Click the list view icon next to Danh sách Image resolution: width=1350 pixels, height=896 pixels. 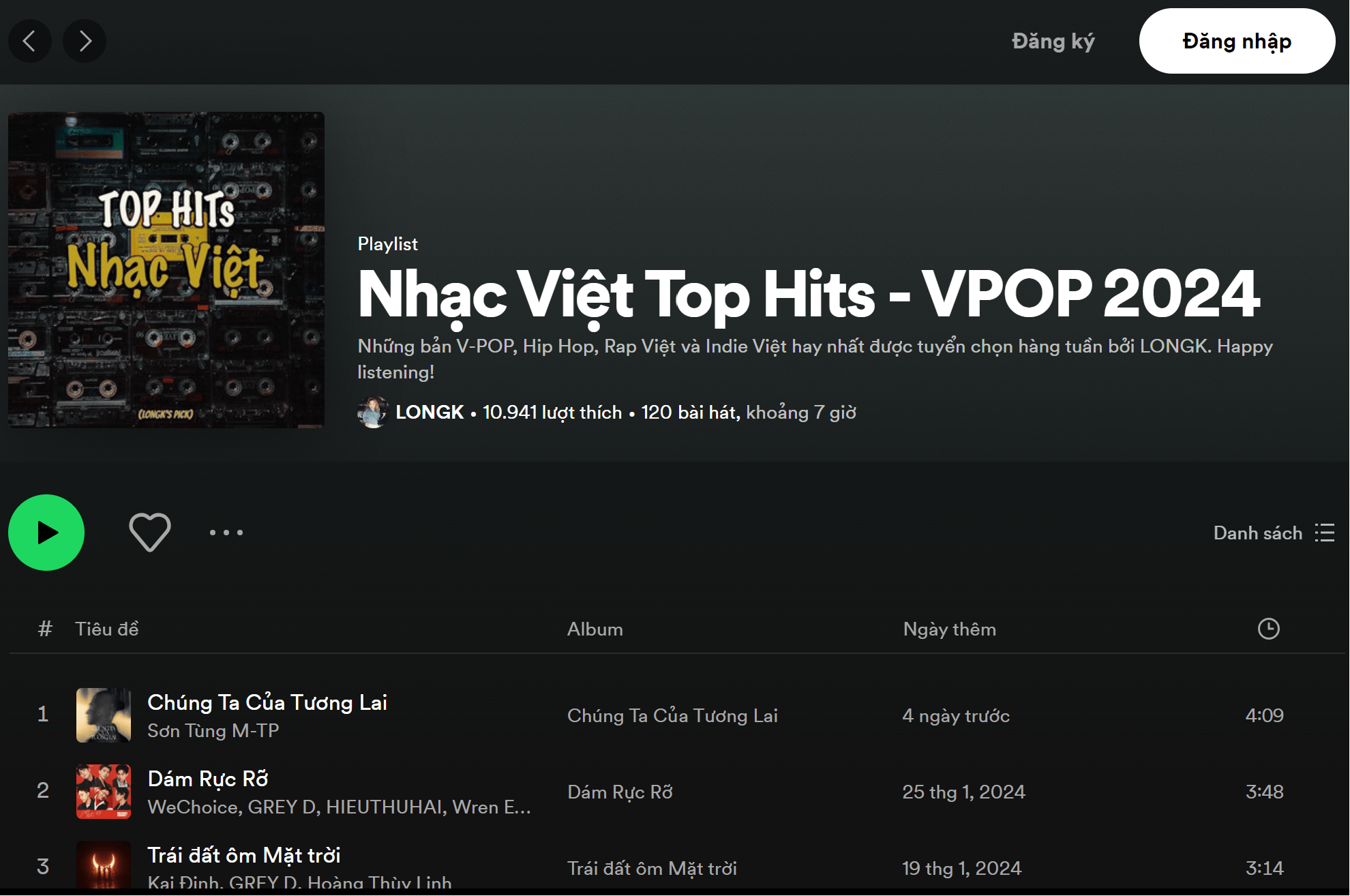pos(1325,533)
